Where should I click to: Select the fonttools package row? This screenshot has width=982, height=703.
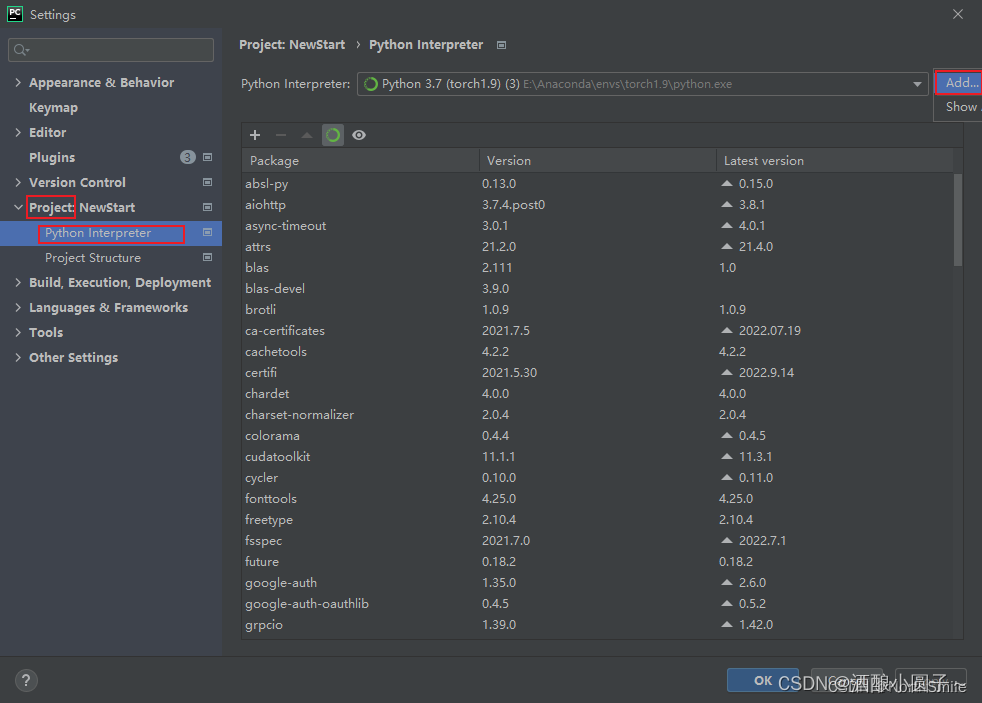point(597,499)
